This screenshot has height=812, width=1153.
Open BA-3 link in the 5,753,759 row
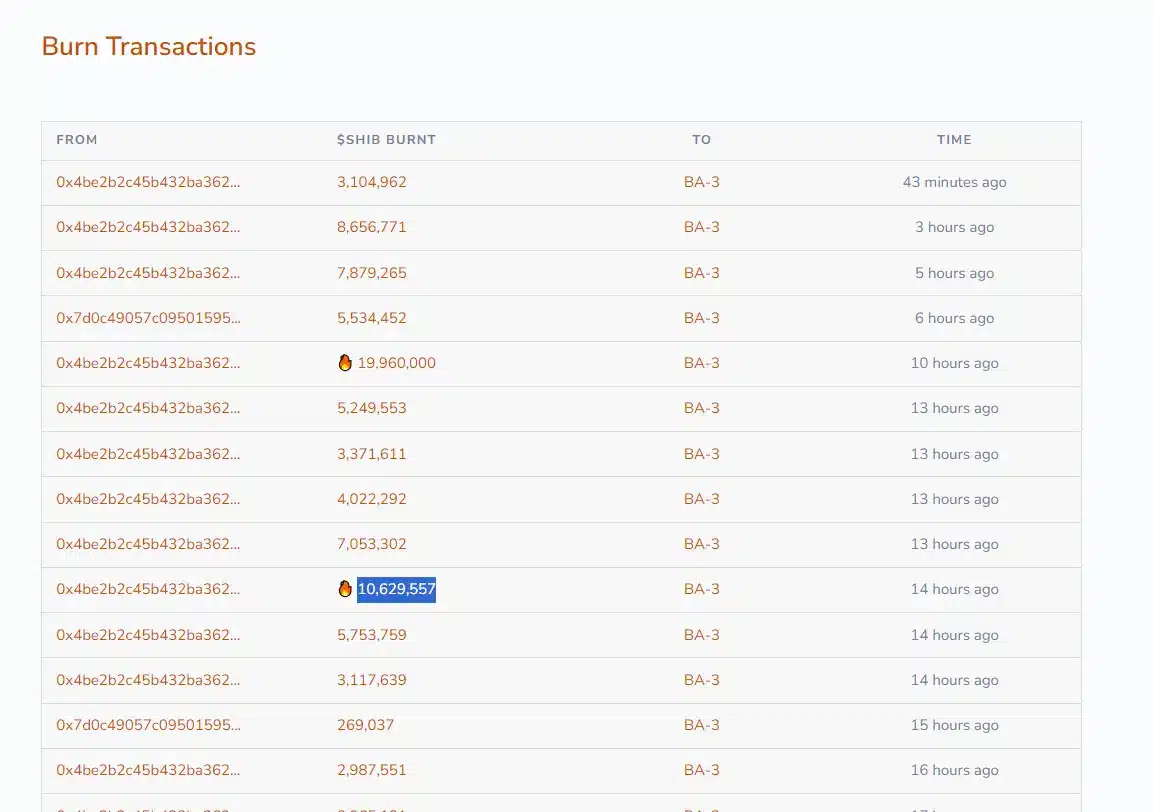[x=702, y=635]
